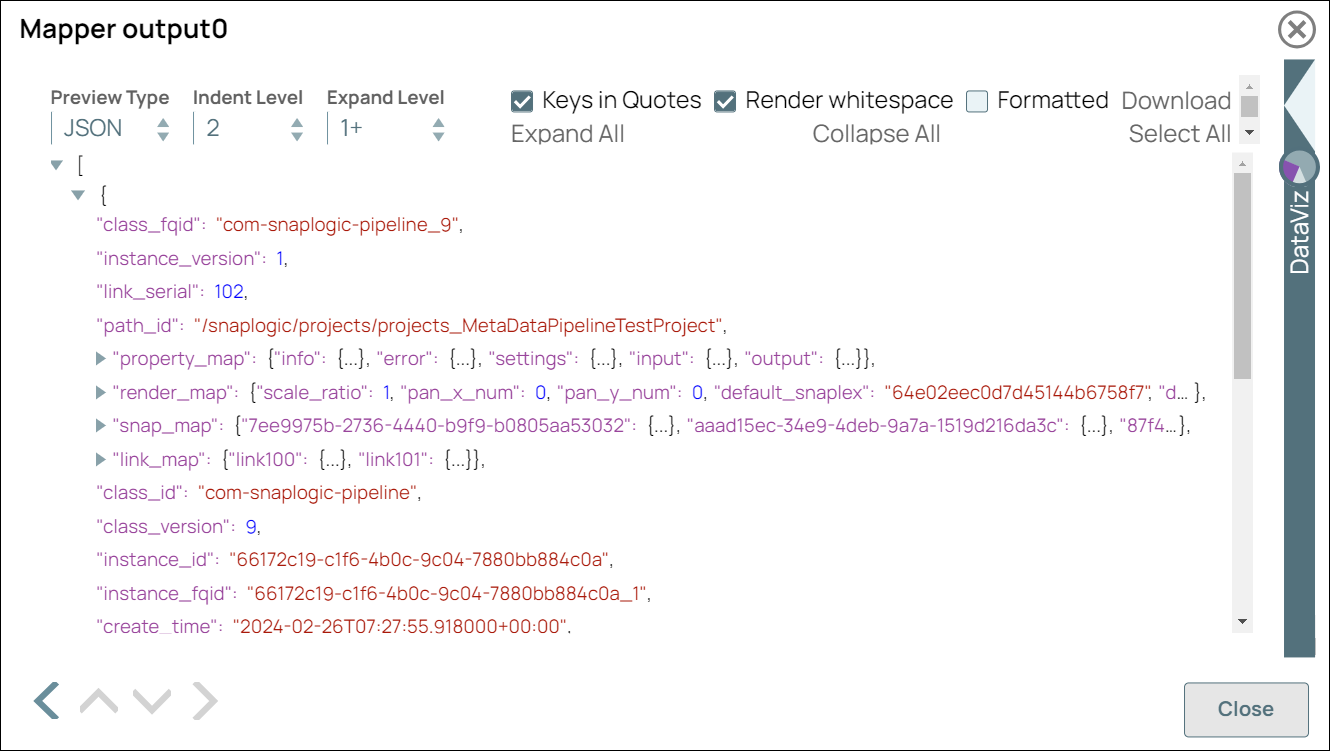Increase the Indent Level with the up stepper
Image resolution: width=1330 pixels, height=751 pixels.
[x=296, y=122]
